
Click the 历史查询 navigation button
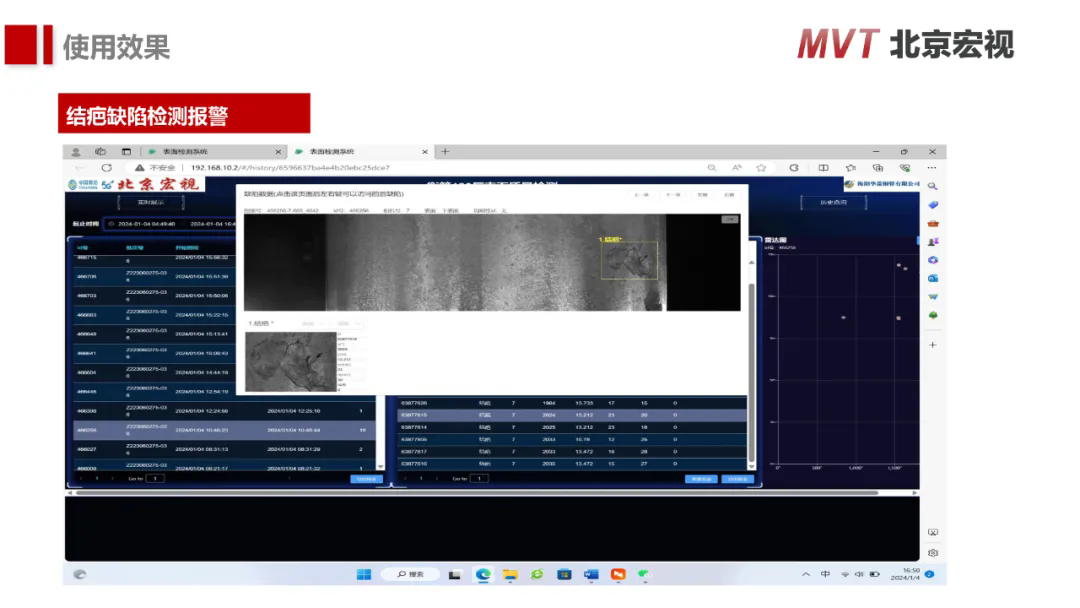pyautogui.click(x=833, y=202)
